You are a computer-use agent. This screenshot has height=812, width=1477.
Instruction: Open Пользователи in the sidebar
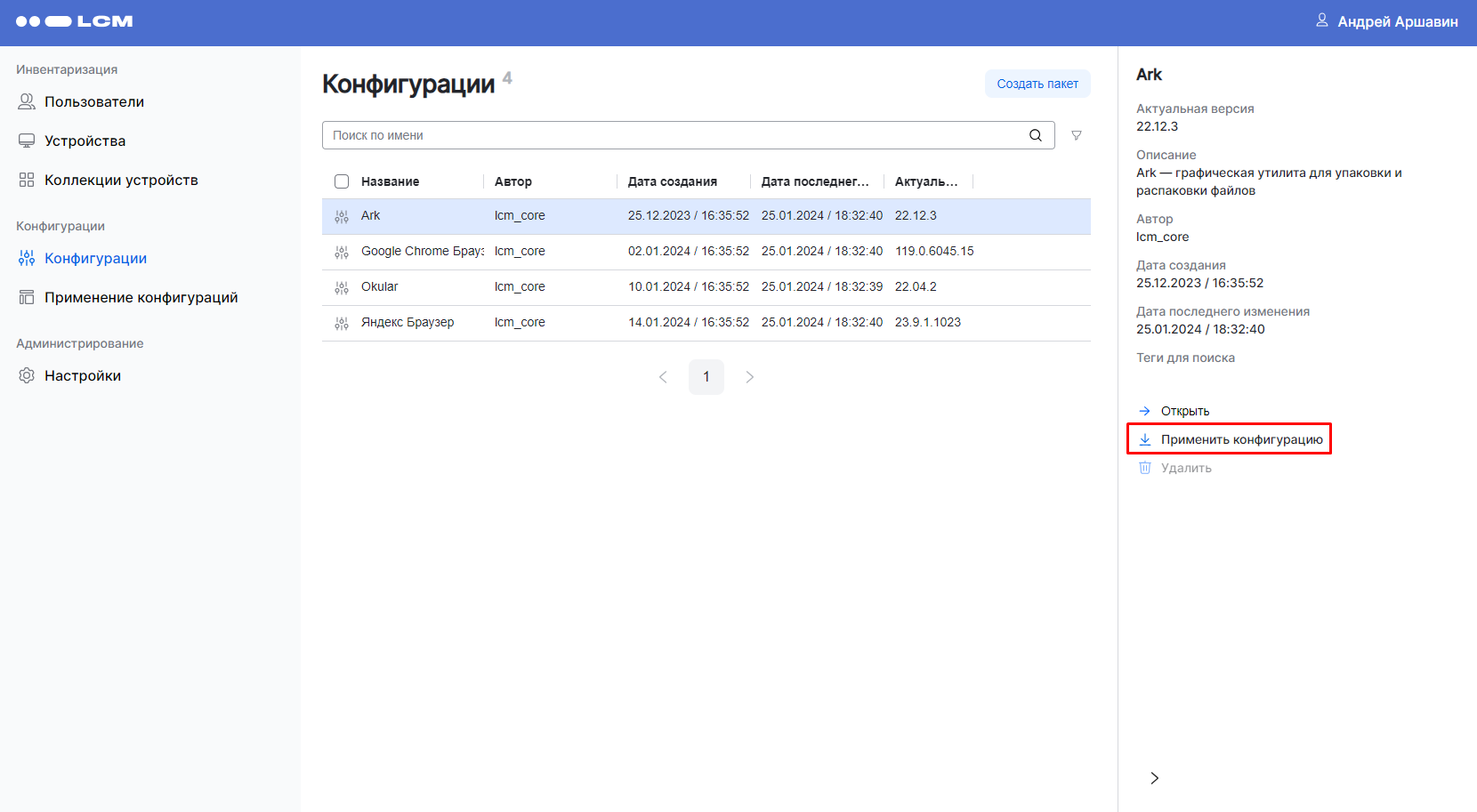point(93,101)
